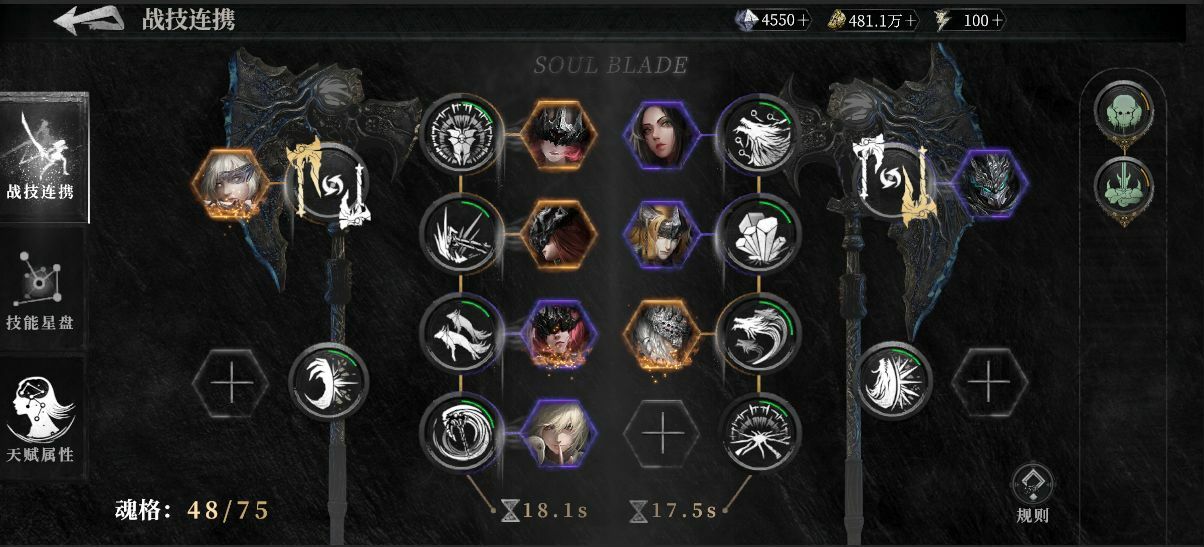This screenshot has width=1204, height=547.
Task: Select the lower green crest preset icon
Action: tap(1124, 187)
